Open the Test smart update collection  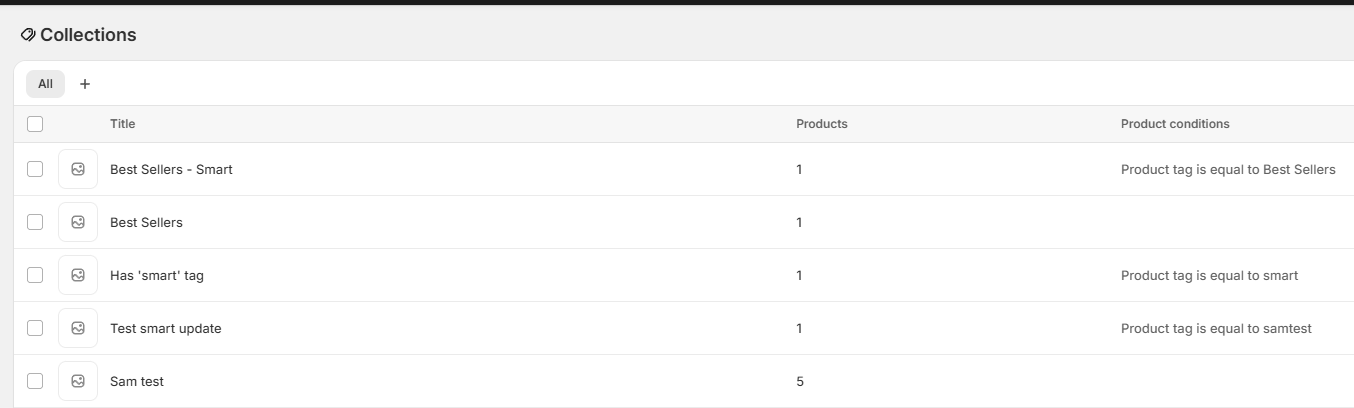coord(166,329)
